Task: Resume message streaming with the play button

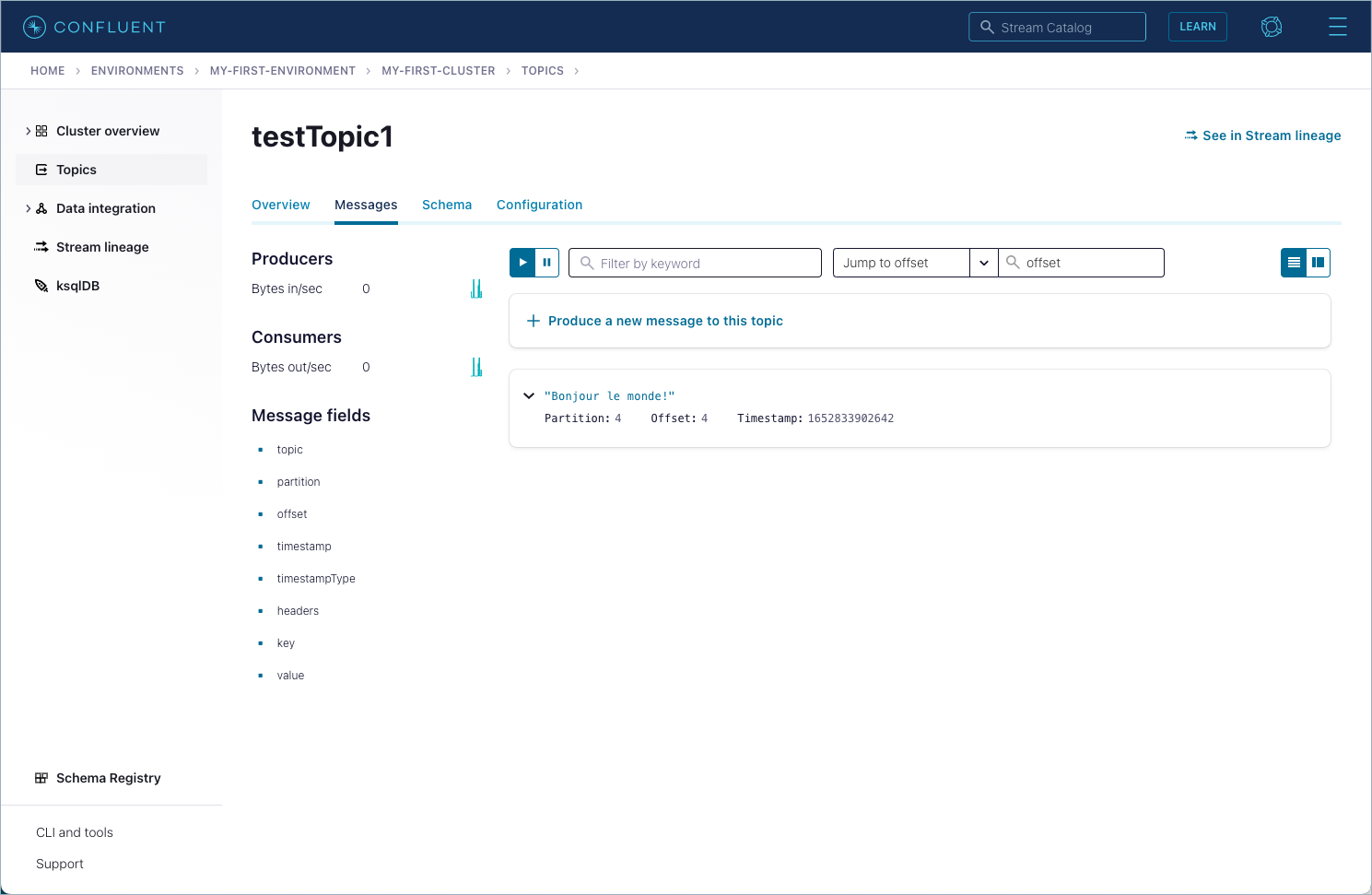Action: [522, 262]
